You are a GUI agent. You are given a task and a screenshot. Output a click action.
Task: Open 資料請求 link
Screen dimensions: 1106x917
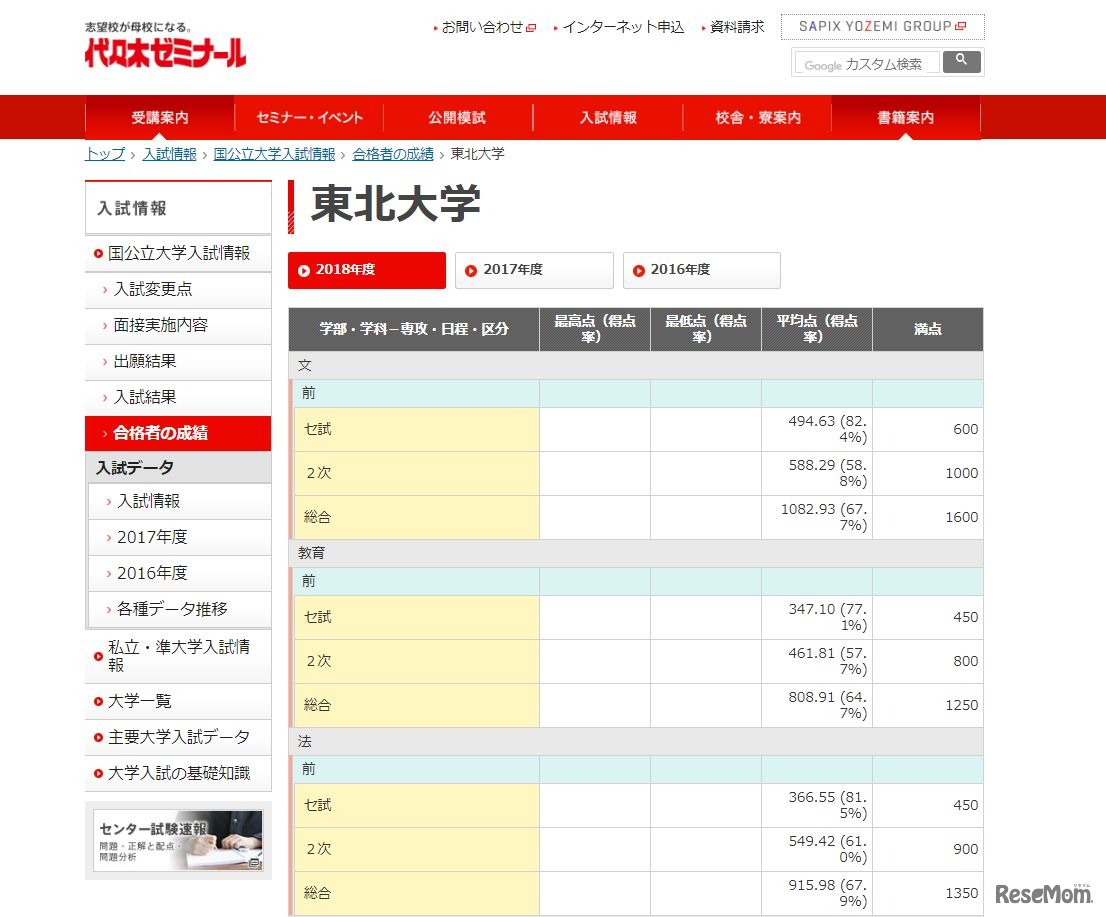click(736, 28)
